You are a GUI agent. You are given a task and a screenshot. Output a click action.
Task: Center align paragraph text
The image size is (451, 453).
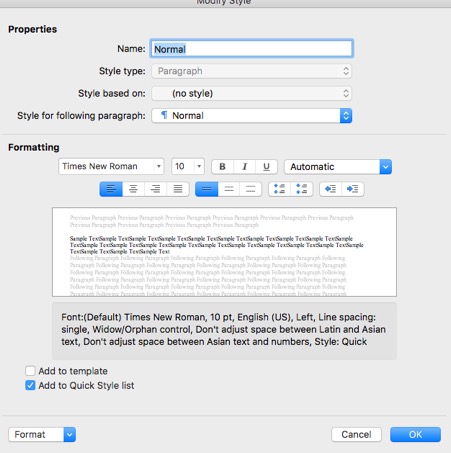click(133, 189)
